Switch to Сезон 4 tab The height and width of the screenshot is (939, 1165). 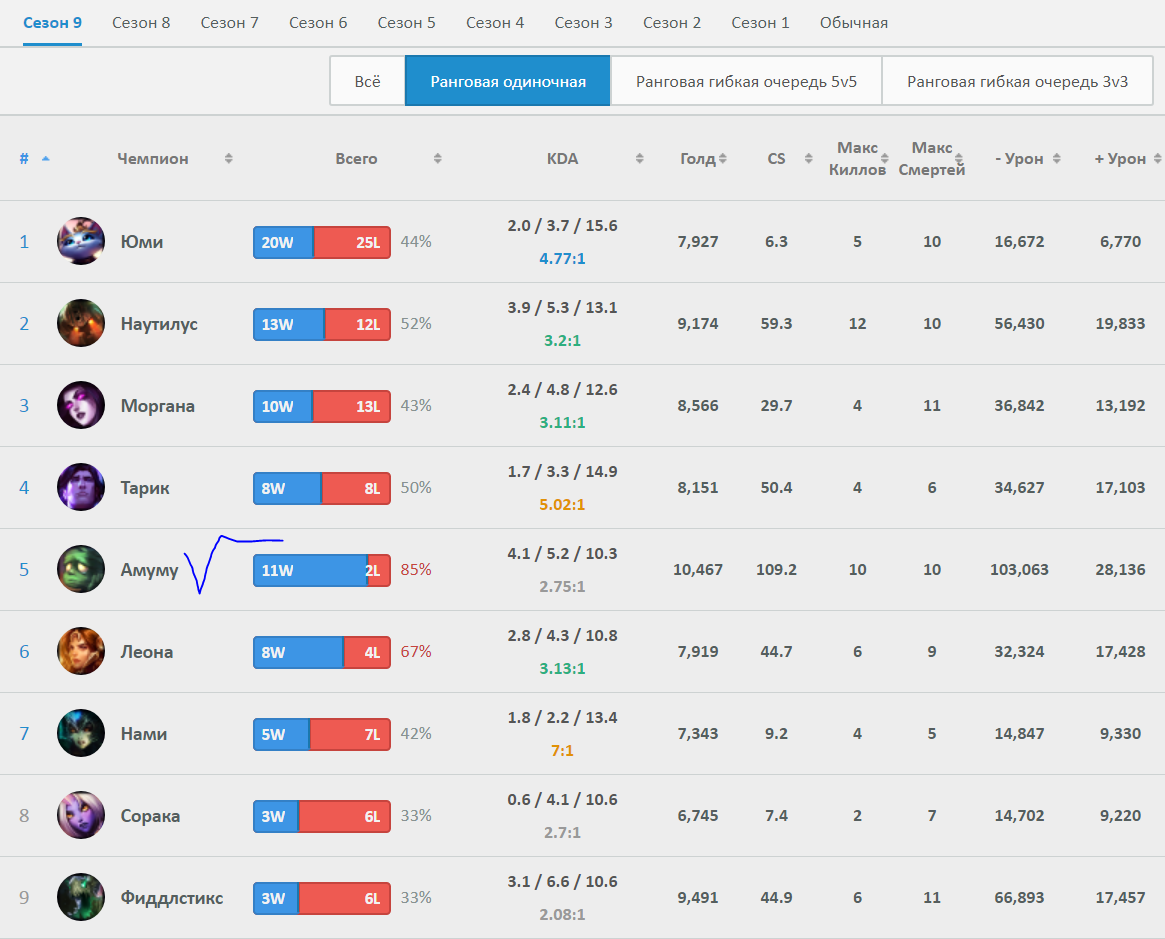(495, 23)
